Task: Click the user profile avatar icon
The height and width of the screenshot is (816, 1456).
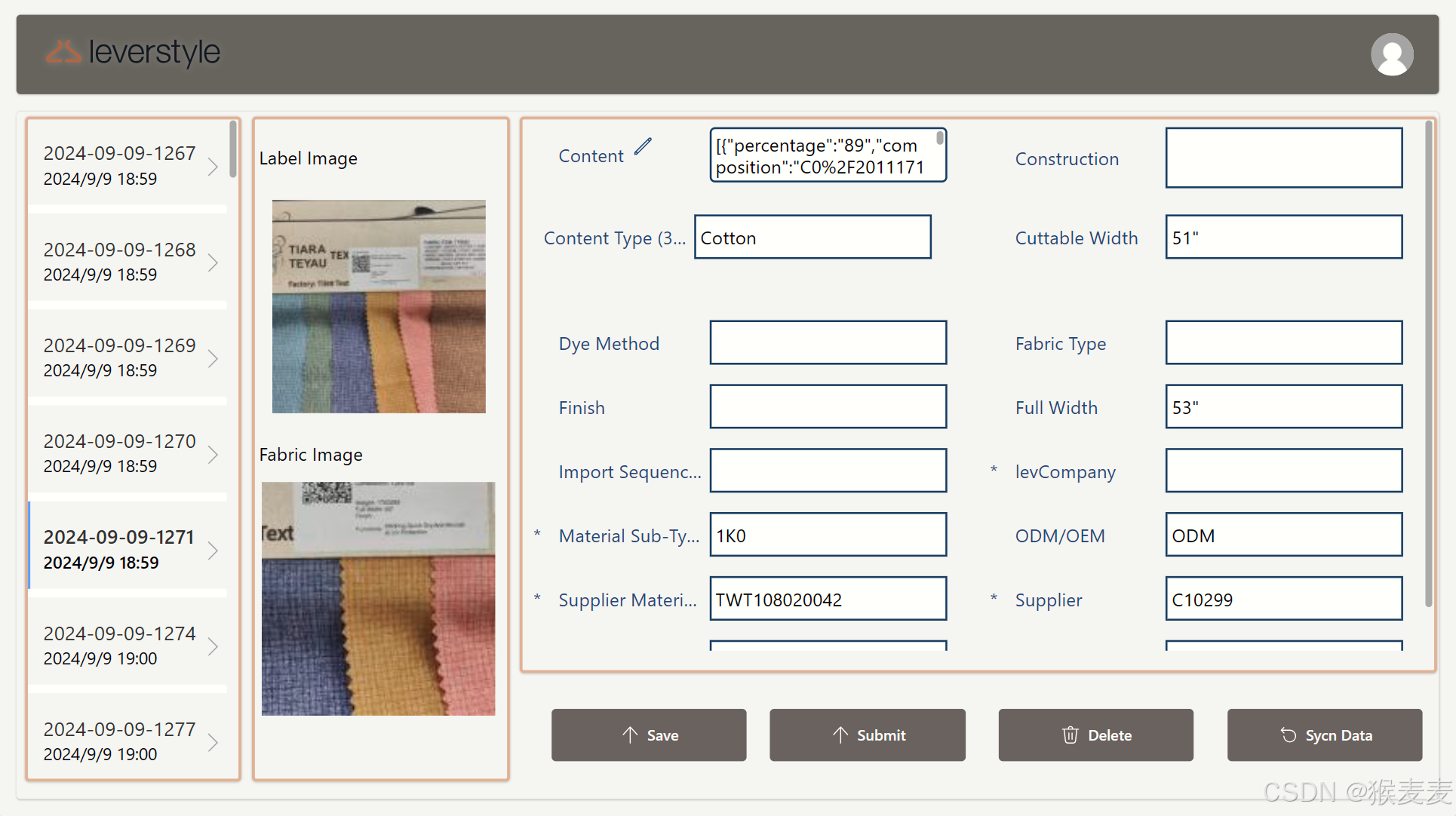Action: (x=1391, y=54)
